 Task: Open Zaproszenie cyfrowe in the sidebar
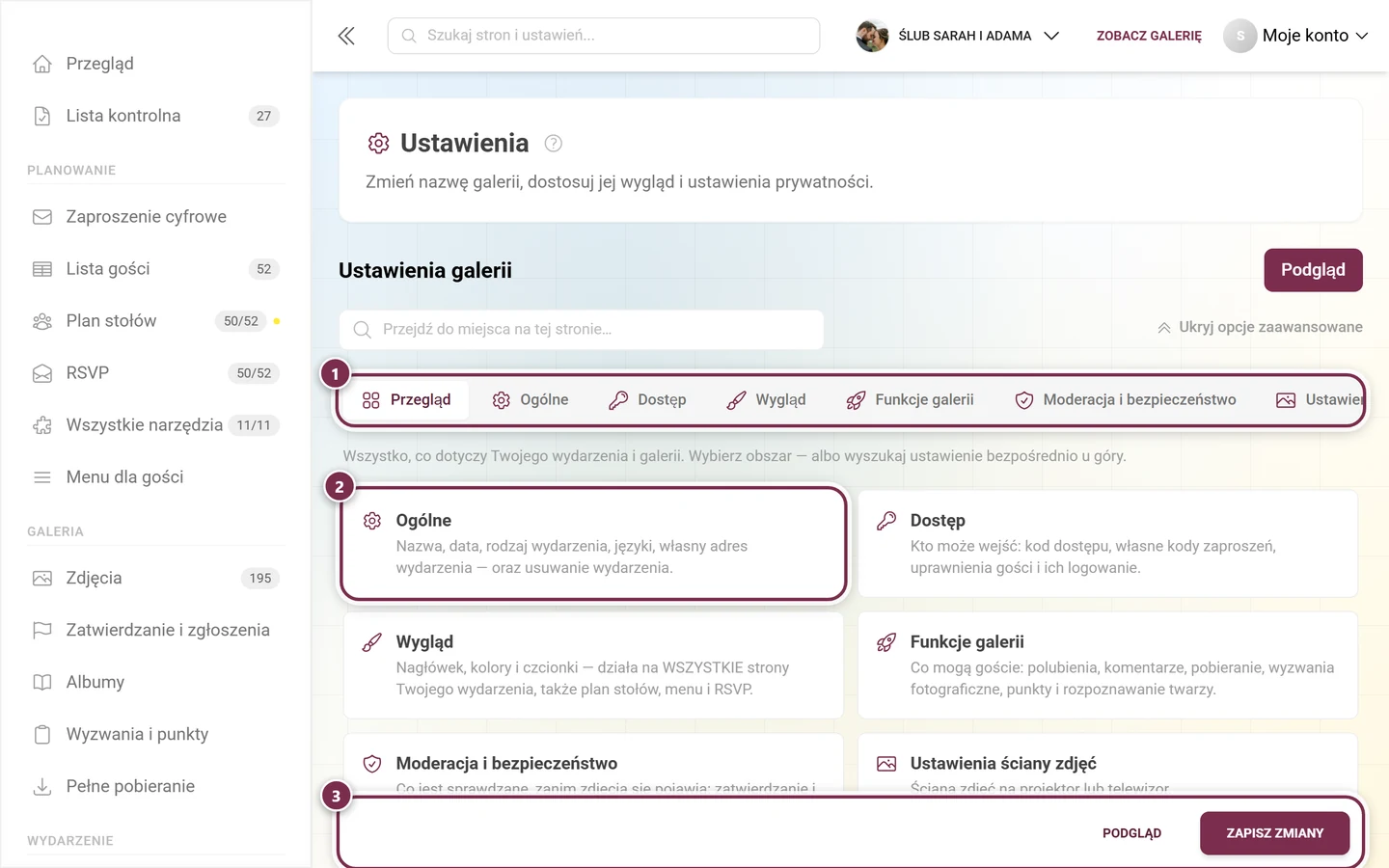(156, 217)
